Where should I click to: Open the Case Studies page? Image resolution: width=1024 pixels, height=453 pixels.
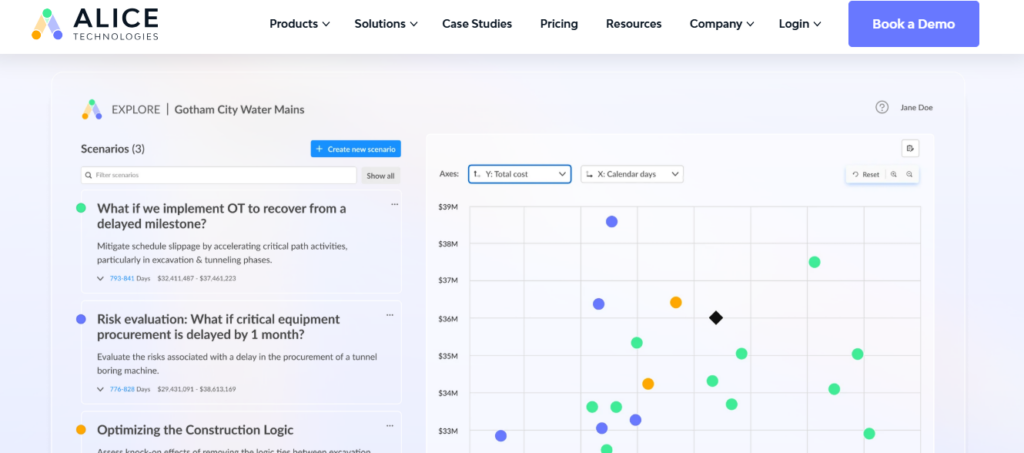pyautogui.click(x=477, y=24)
